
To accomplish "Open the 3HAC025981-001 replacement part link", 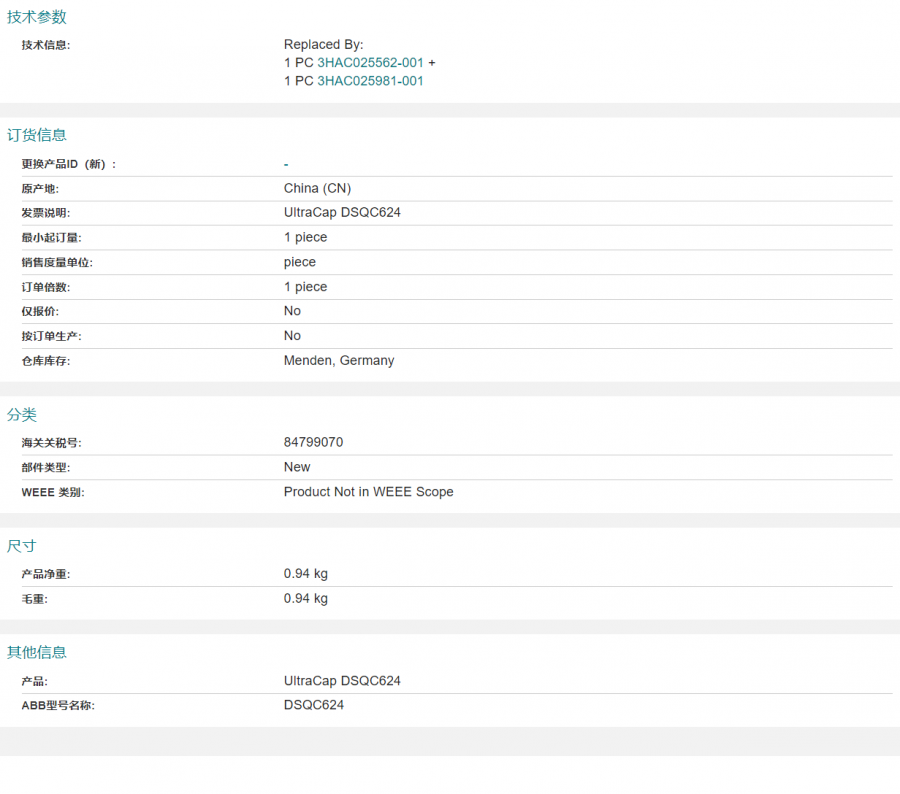I will pos(370,81).
